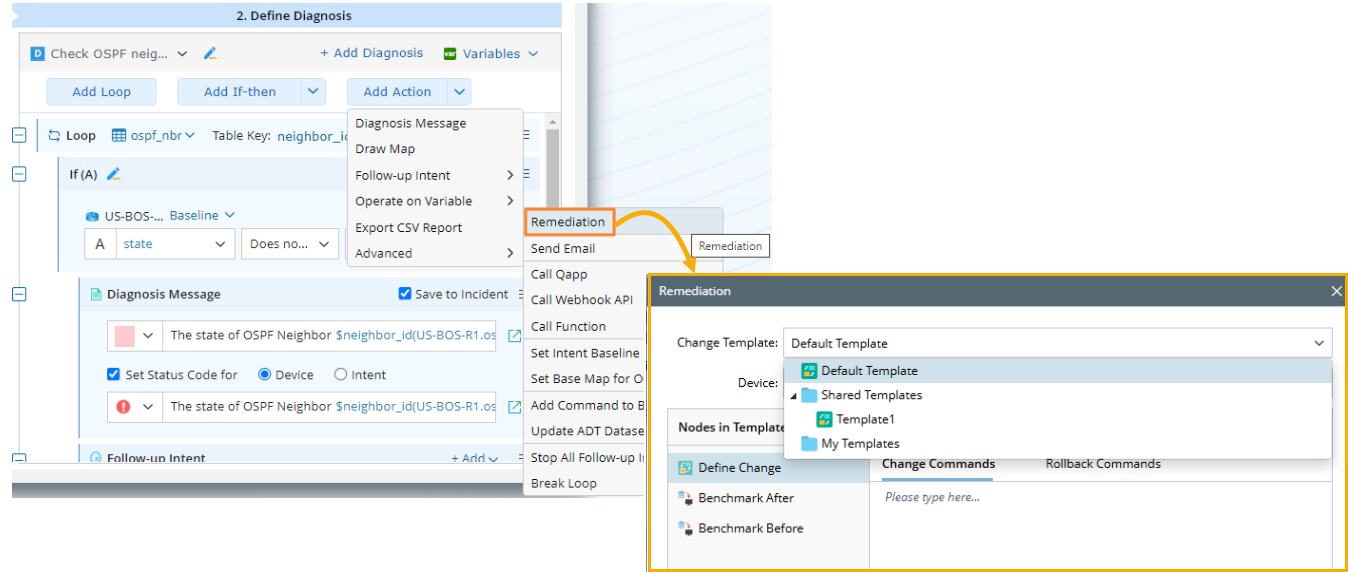Viewport: 1348px width, 572px height.
Task: Click popout icon beside status code message
Action: [x=514, y=407]
